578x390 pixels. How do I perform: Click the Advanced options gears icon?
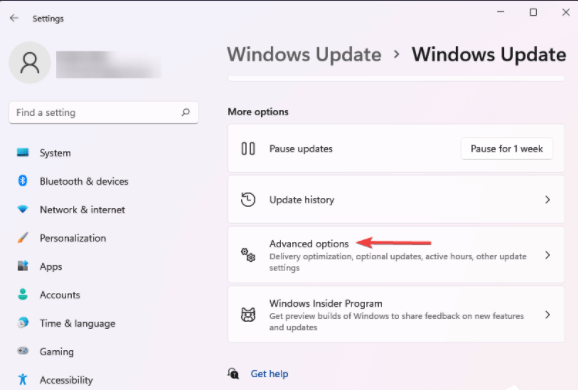[248, 255]
